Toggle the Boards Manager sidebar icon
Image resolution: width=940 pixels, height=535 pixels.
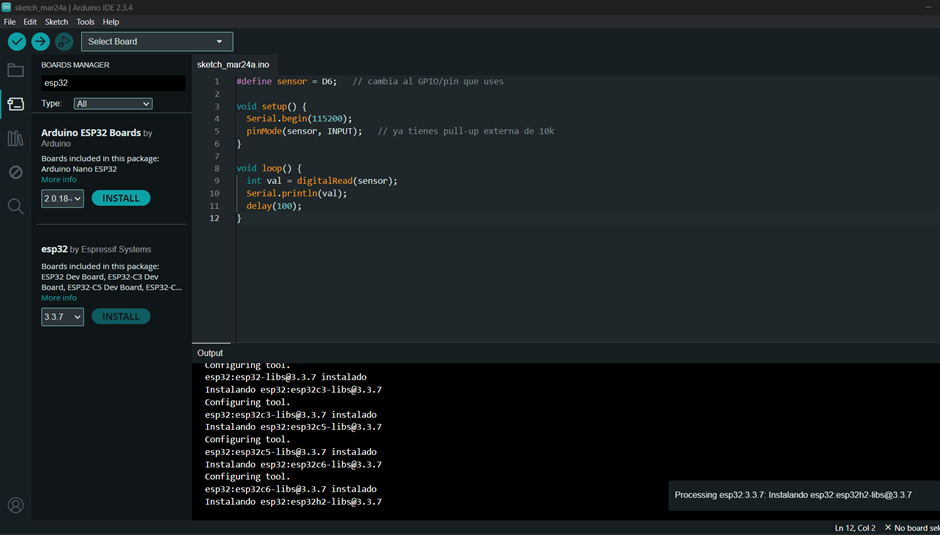point(16,104)
